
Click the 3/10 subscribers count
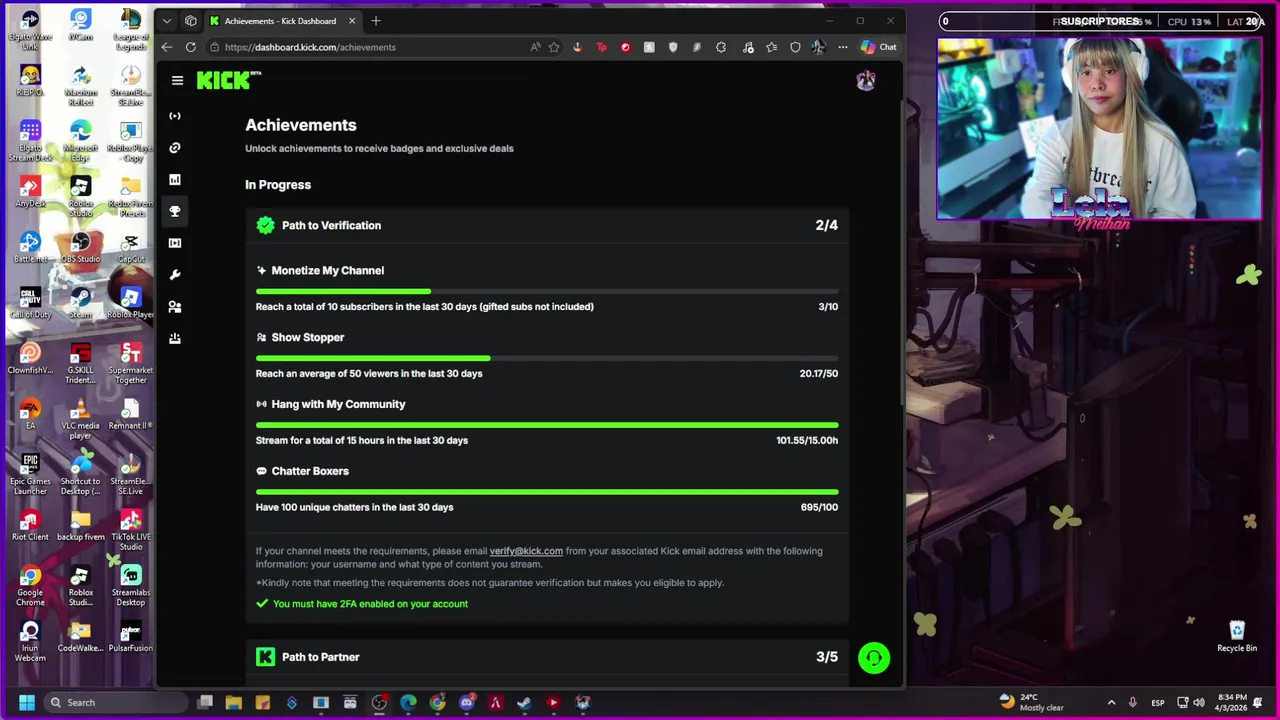[828, 307]
